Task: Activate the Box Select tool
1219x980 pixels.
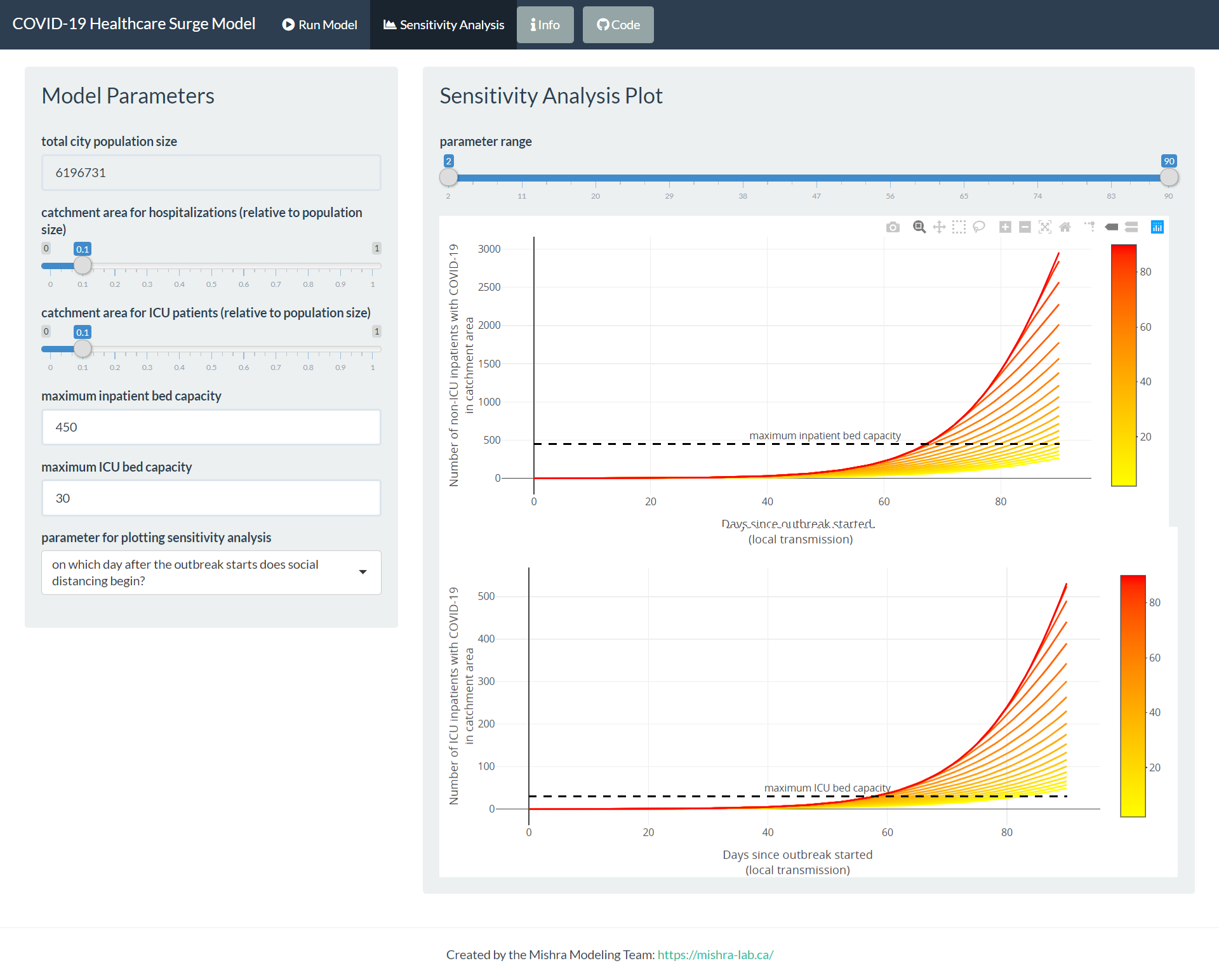Action: [959, 227]
